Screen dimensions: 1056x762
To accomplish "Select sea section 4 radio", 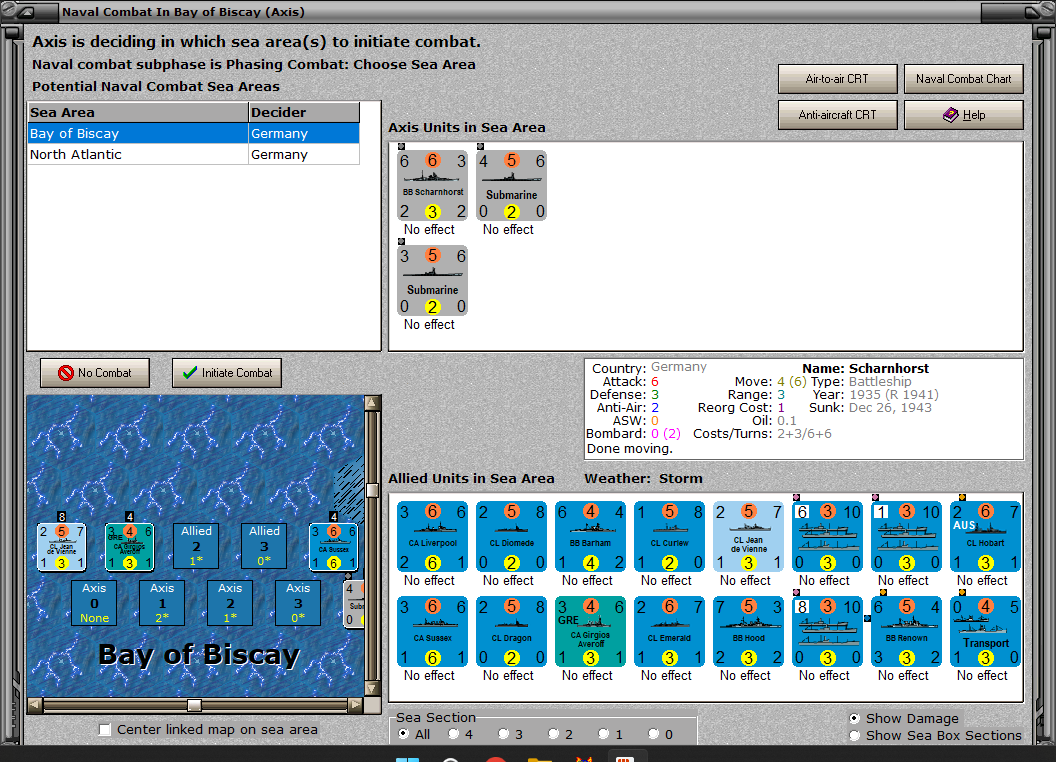I will point(454,734).
